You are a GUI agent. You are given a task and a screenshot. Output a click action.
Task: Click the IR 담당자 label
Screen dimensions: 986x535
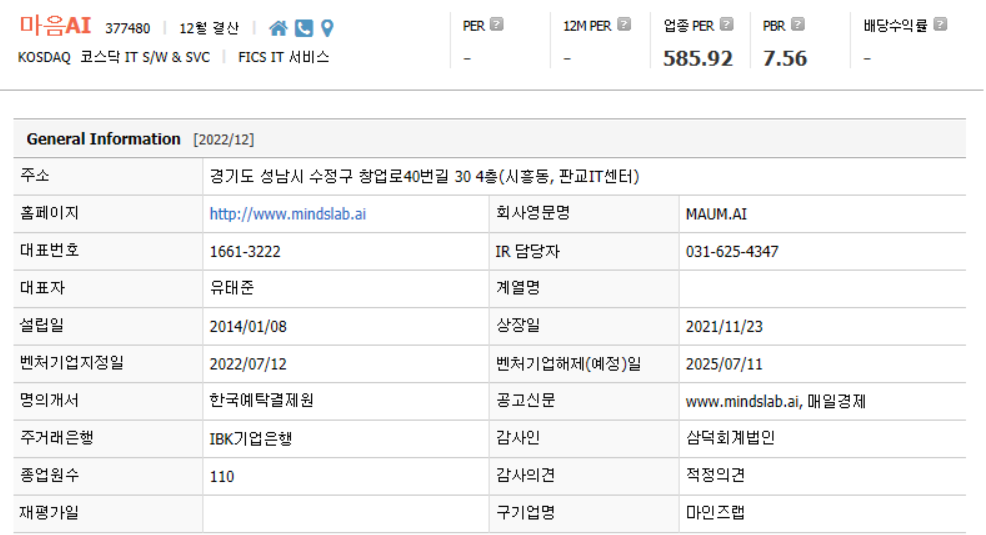[x=527, y=251]
